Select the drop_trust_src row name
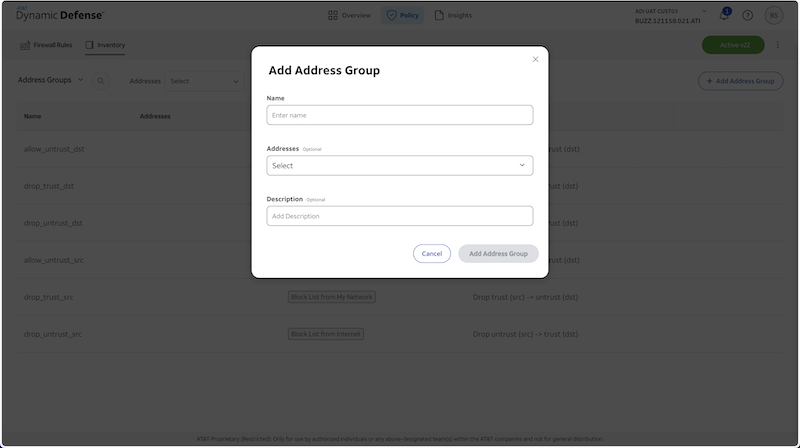800x448 pixels. point(48,297)
